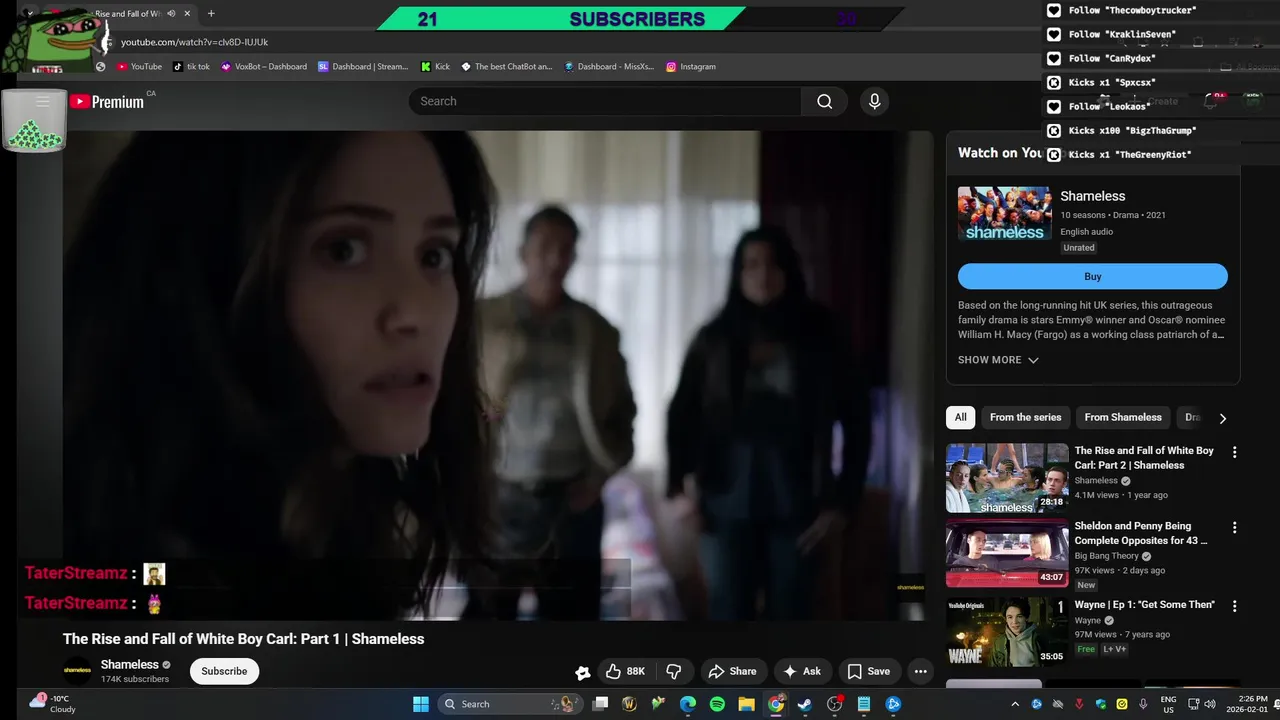Open Wayne Ep 1 Get Some Then title
Viewport: 1280px width, 720px height.
[x=1144, y=604]
